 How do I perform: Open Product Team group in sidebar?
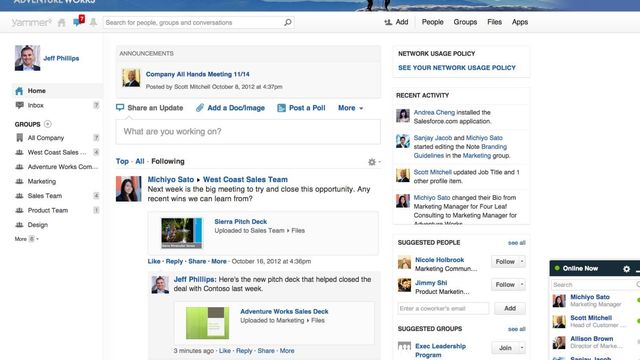tap(48, 210)
